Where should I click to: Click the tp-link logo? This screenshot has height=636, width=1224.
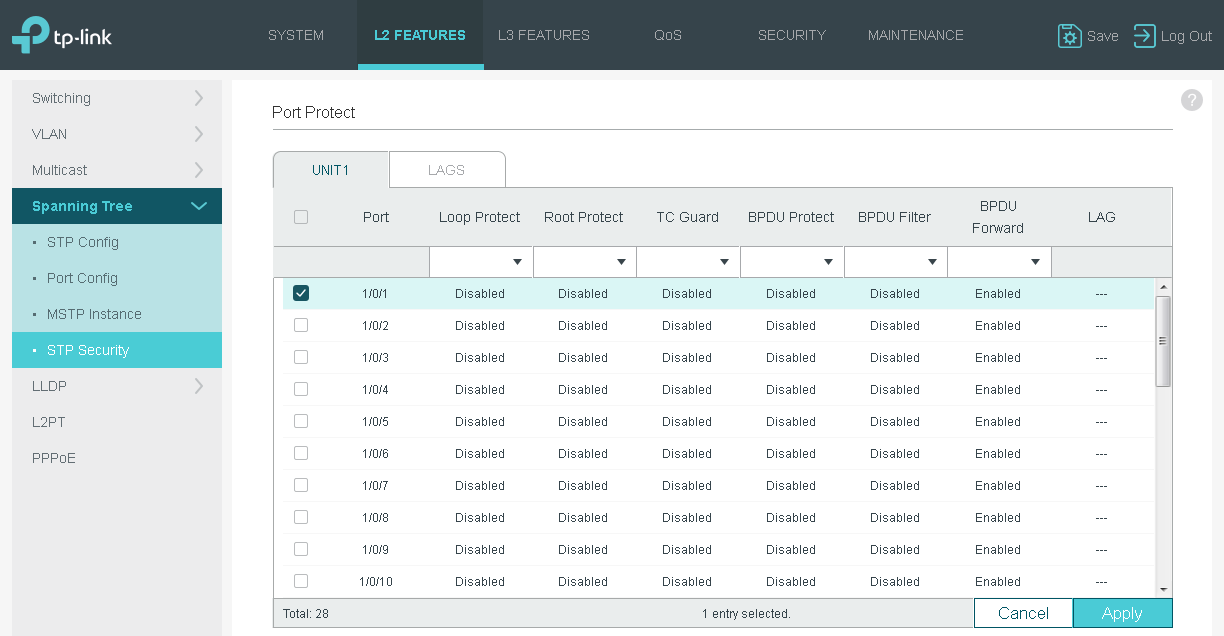point(62,35)
